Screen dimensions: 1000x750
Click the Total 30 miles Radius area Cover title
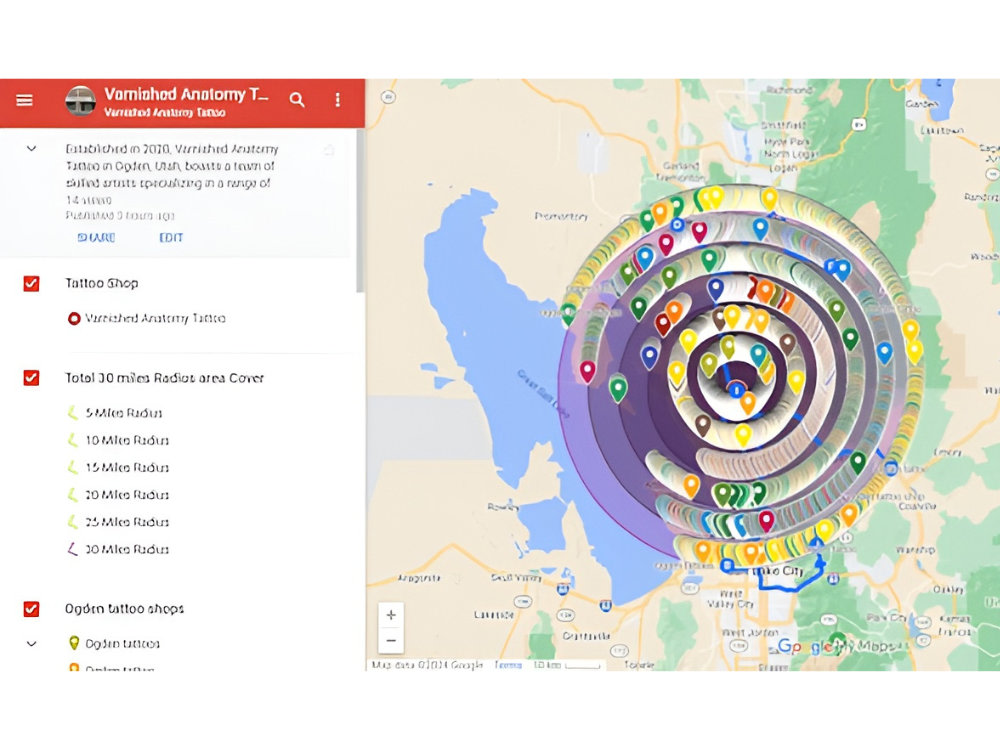coord(164,378)
